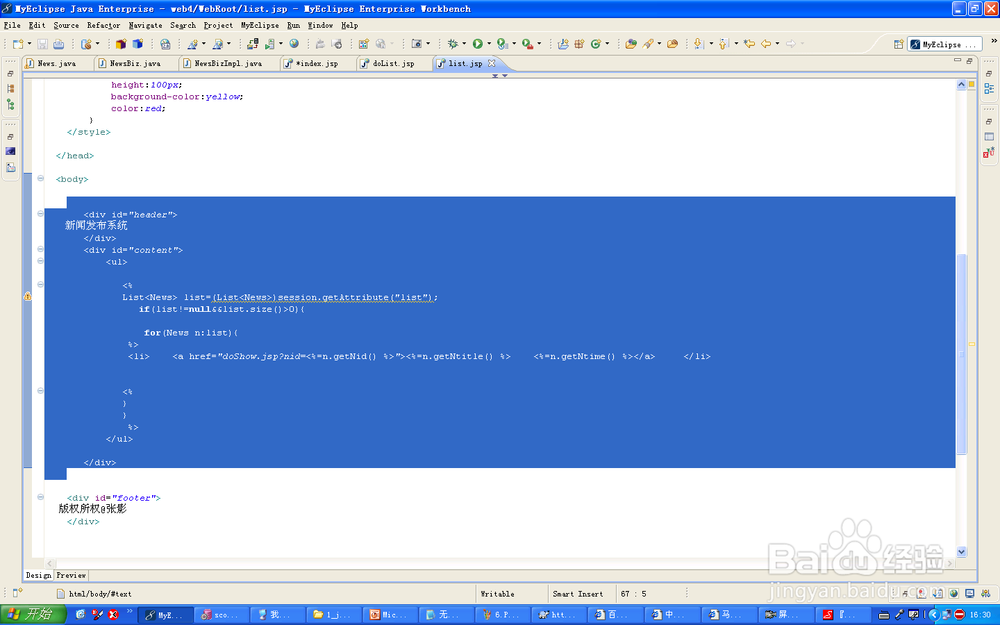This screenshot has height=625, width=1000.
Task: Click the Open Perspective icon
Action: 899,44
